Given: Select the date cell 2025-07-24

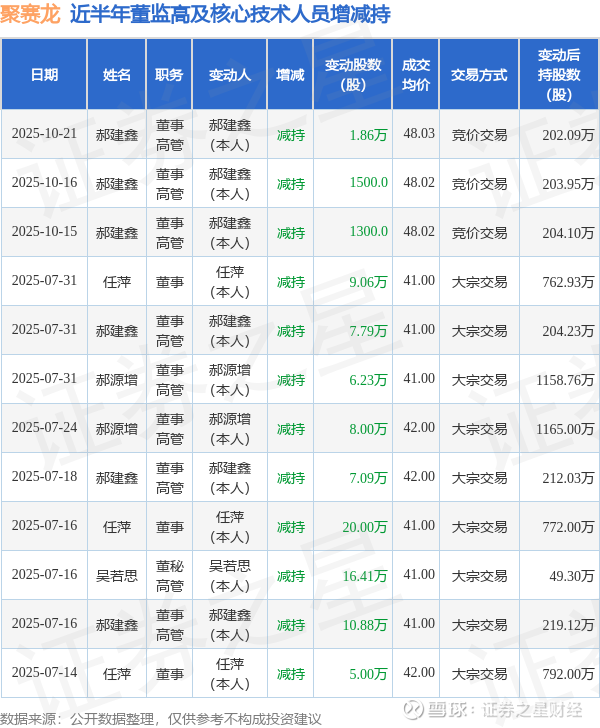Looking at the screenshot, I should (44, 428).
